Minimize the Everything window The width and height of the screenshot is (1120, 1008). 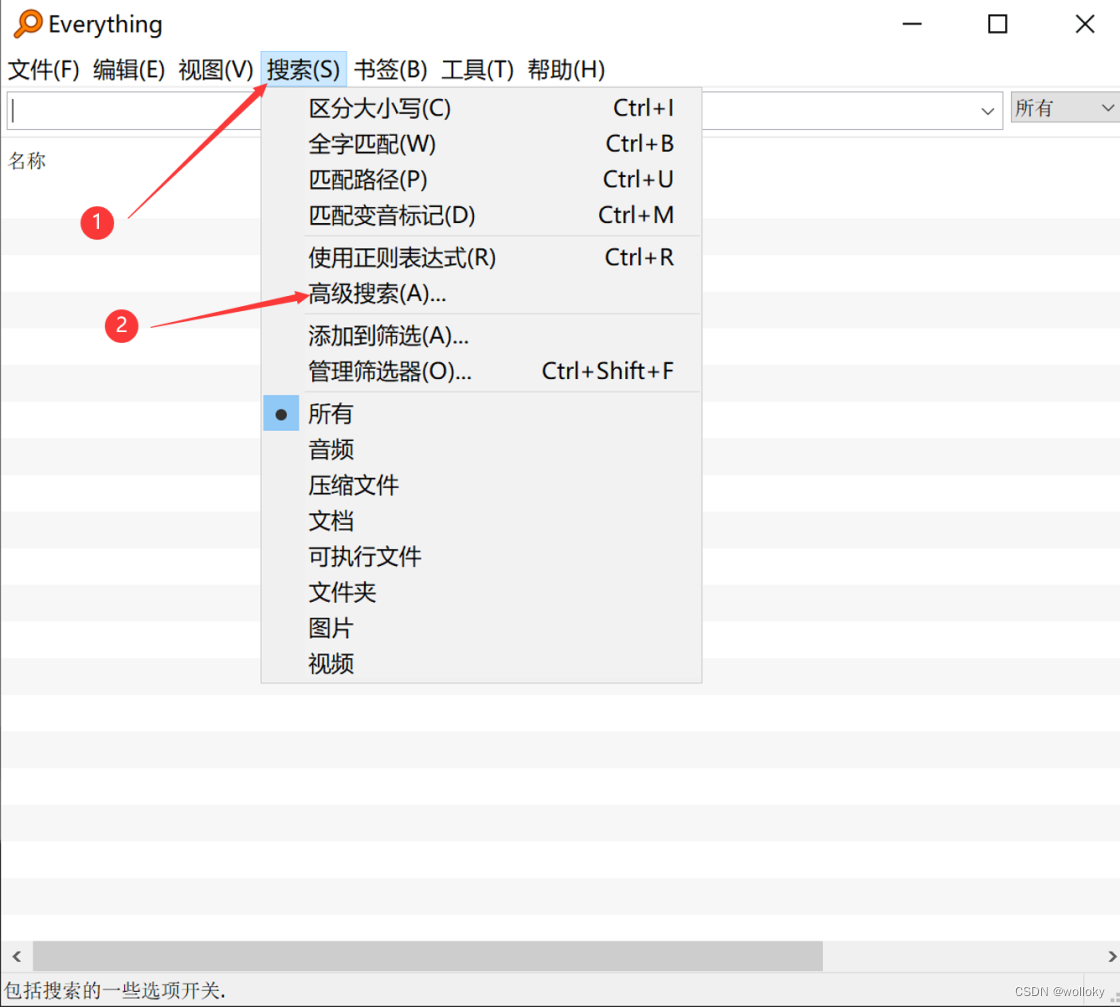(912, 24)
